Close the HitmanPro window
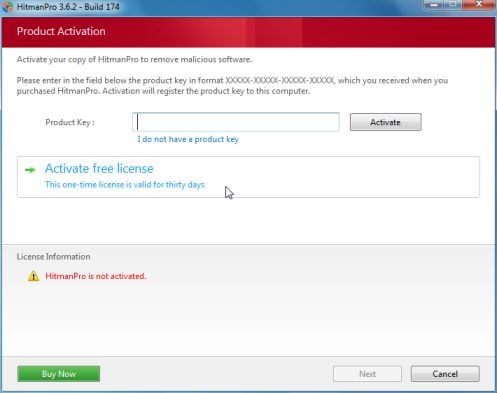Screen dimensions: 497x393 [x=479, y=5]
